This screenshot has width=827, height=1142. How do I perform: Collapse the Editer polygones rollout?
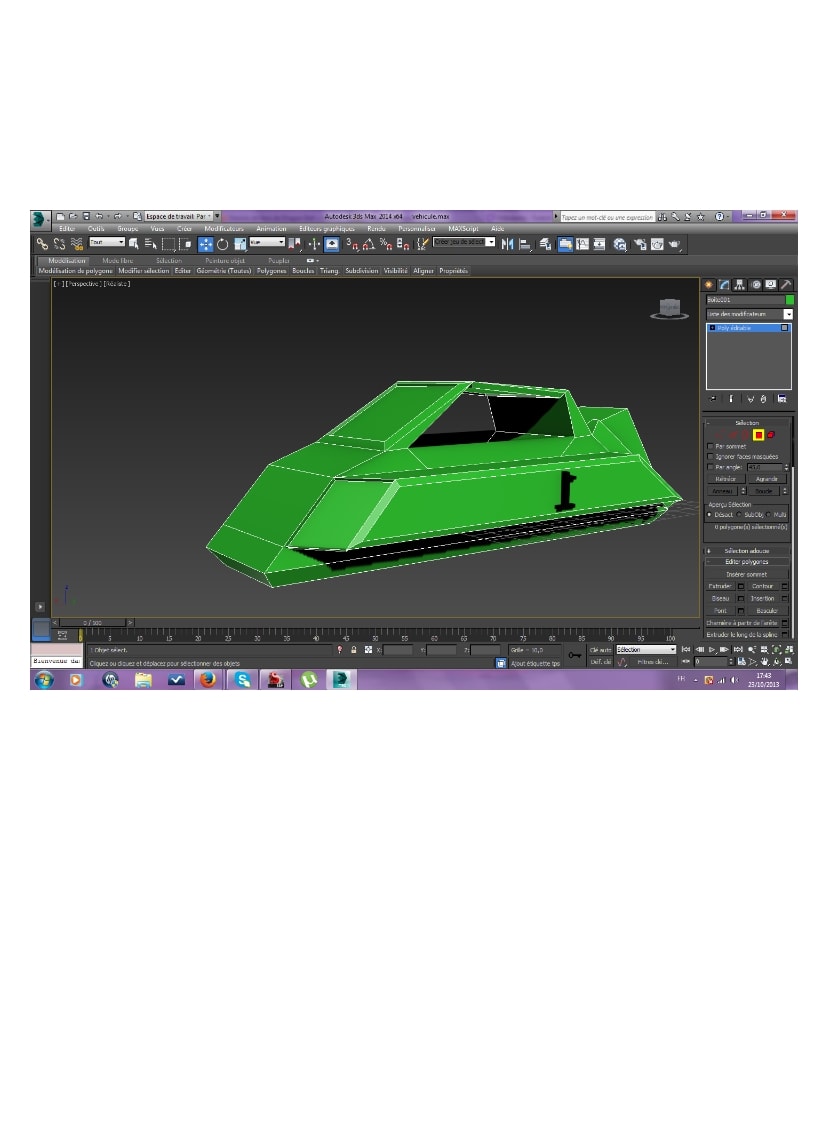[x=747, y=562]
